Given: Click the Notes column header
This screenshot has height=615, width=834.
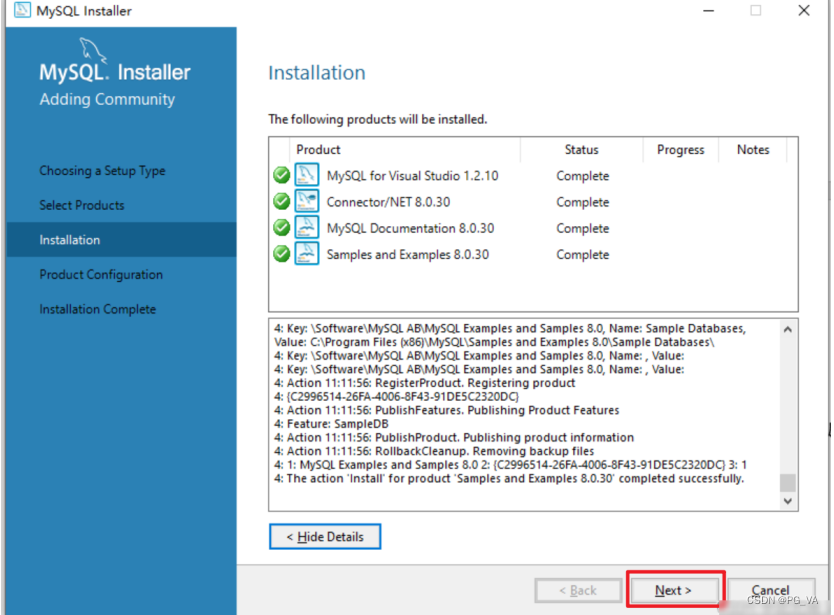Looking at the screenshot, I should coord(753,149).
